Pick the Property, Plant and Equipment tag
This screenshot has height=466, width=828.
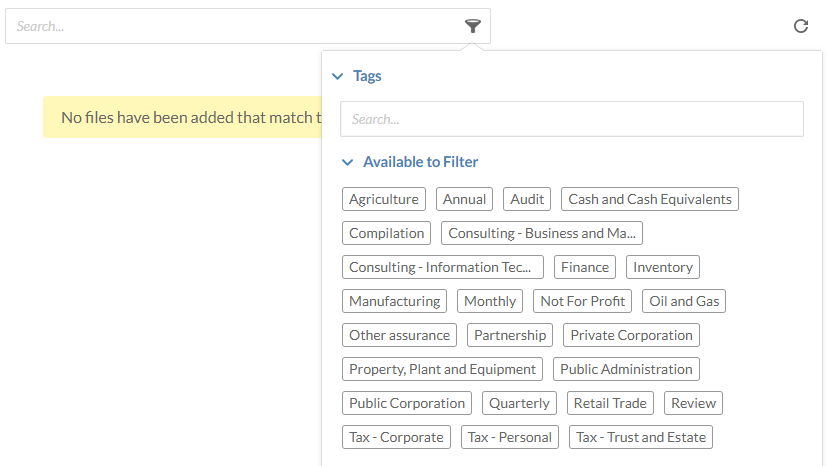pyautogui.click(x=442, y=369)
